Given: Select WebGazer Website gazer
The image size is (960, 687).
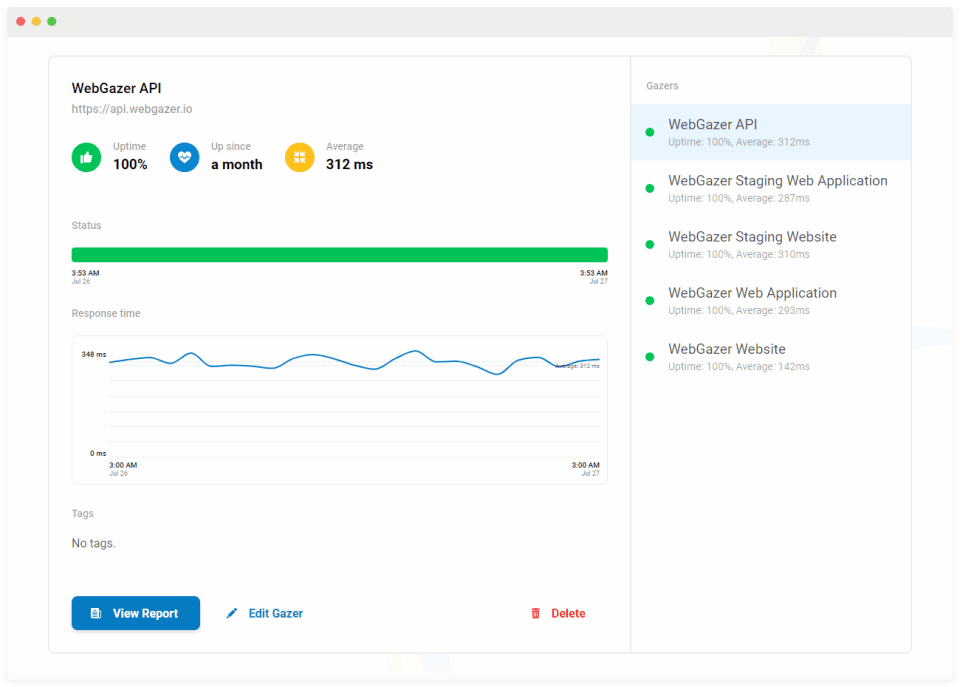Looking at the screenshot, I should coord(771,357).
